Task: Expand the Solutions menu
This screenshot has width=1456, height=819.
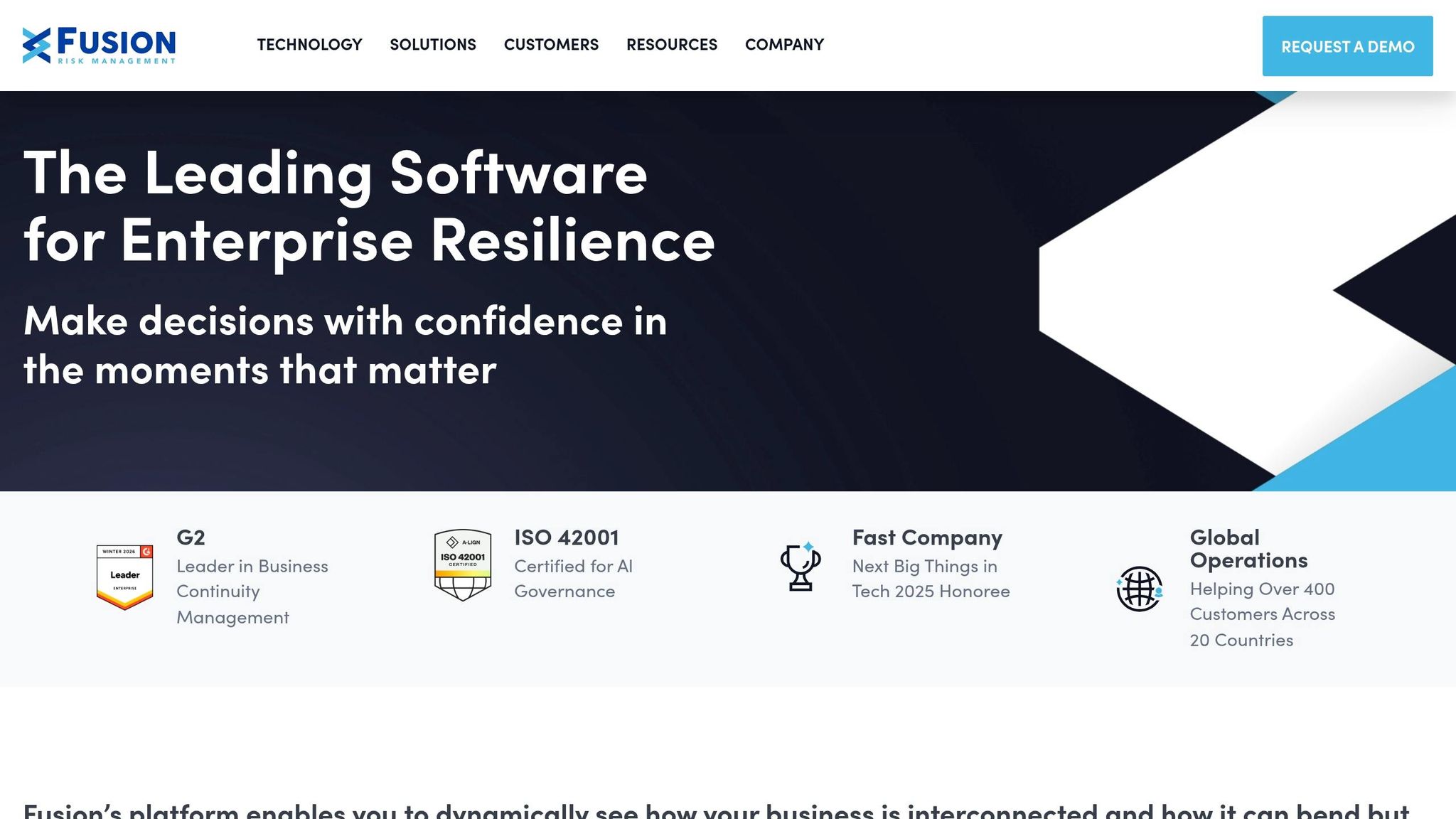Action: (433, 45)
